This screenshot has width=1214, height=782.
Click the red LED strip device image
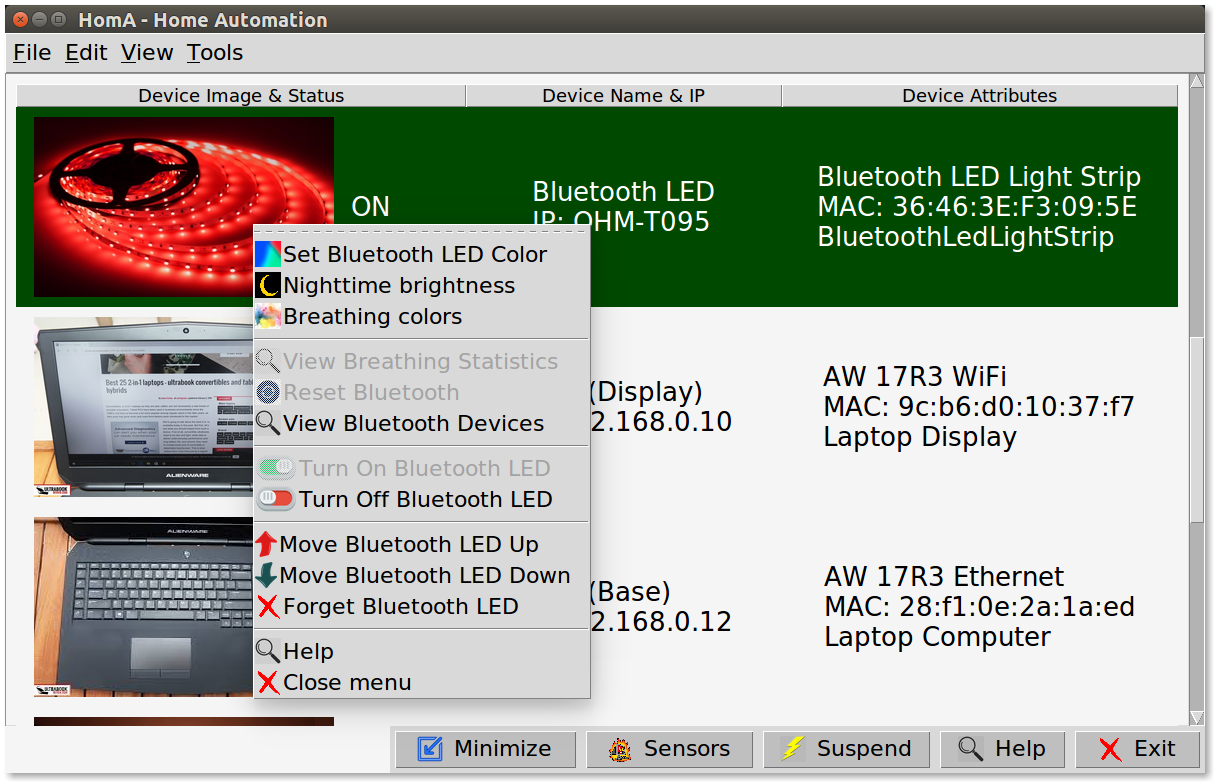point(184,207)
